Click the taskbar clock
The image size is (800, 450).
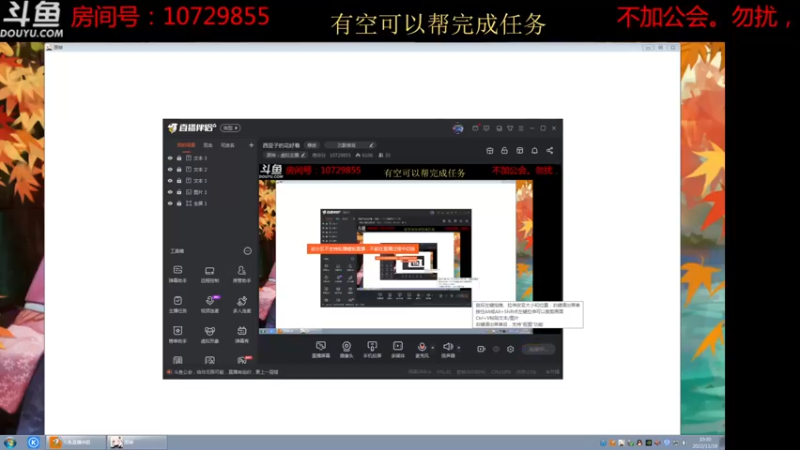click(x=705, y=442)
